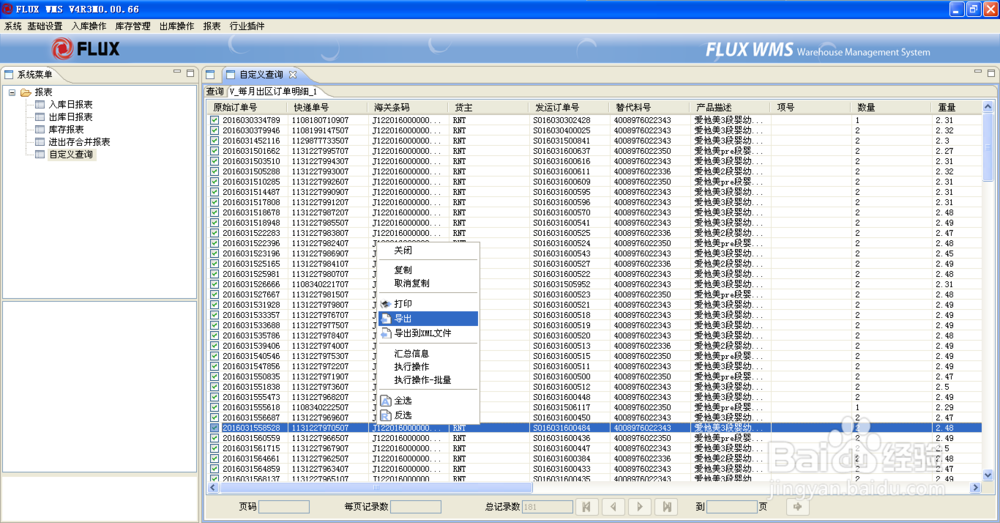Click the table's scroll-down arrow

pyautogui.click(x=988, y=475)
